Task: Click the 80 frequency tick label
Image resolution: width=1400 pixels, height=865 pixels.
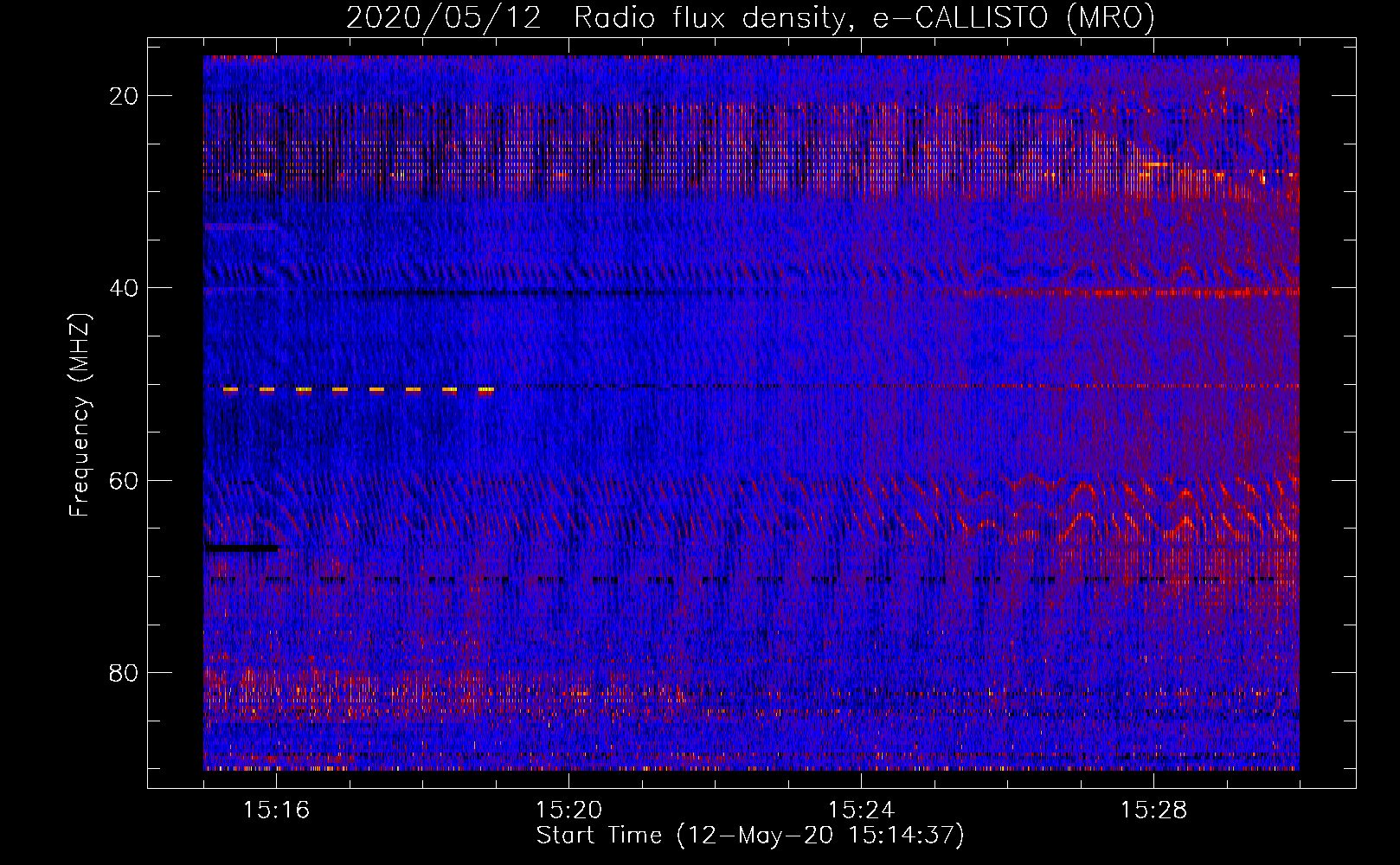Action: [x=124, y=672]
